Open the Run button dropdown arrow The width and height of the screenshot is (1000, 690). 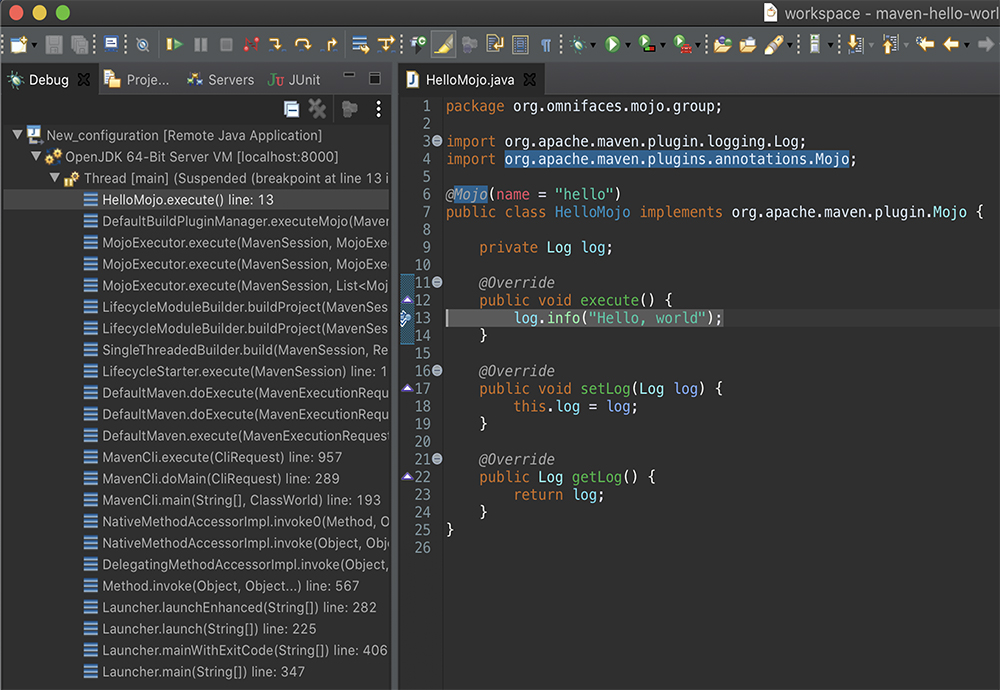click(627, 45)
